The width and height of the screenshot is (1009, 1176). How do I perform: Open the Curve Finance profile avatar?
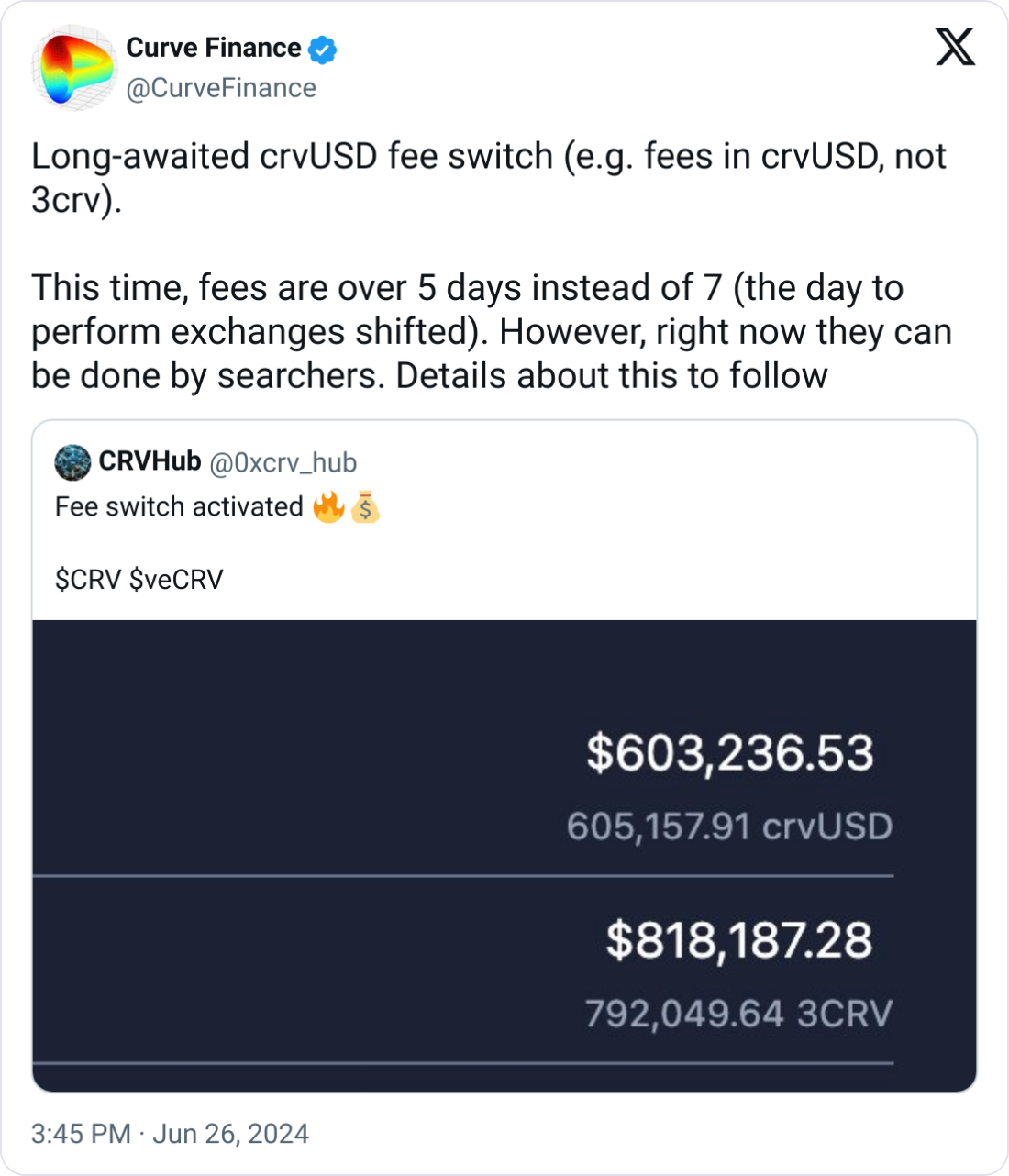tap(73, 68)
